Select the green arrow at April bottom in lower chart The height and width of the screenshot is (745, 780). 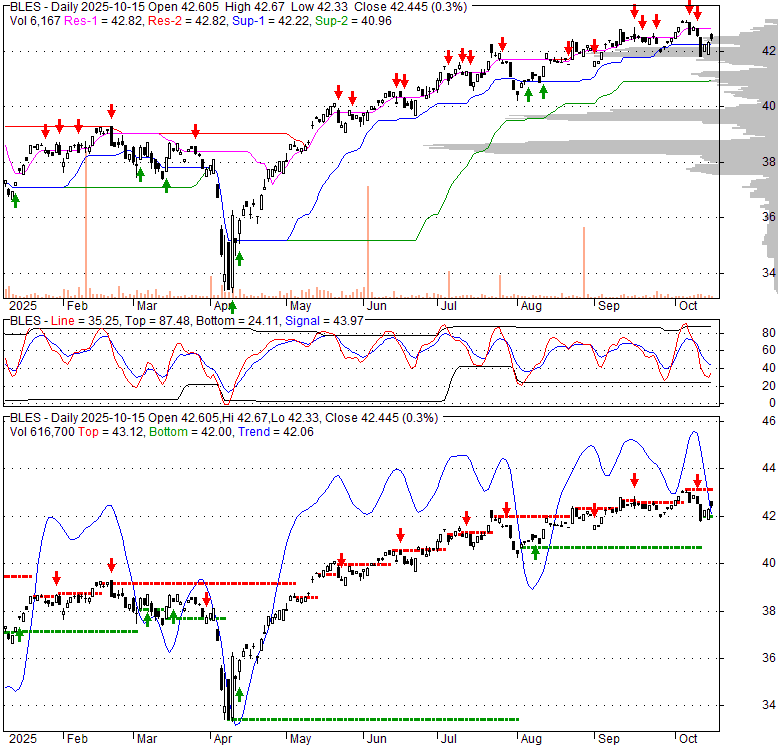tap(239, 693)
